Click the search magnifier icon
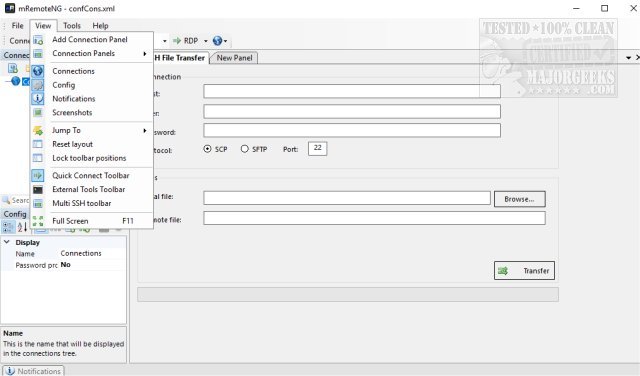This screenshot has height=376, width=640. coord(7,200)
